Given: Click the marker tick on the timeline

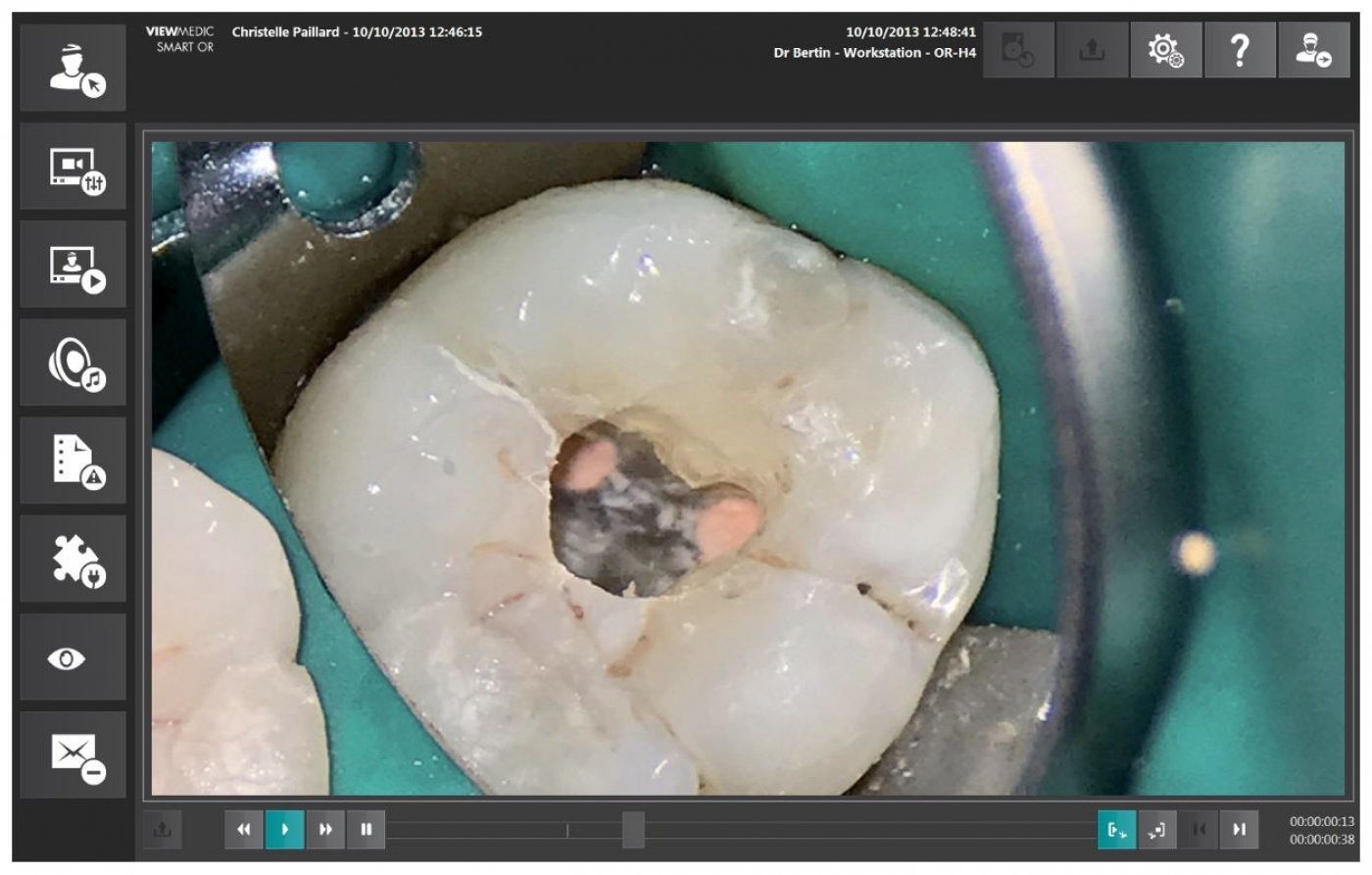Looking at the screenshot, I should pos(567,830).
